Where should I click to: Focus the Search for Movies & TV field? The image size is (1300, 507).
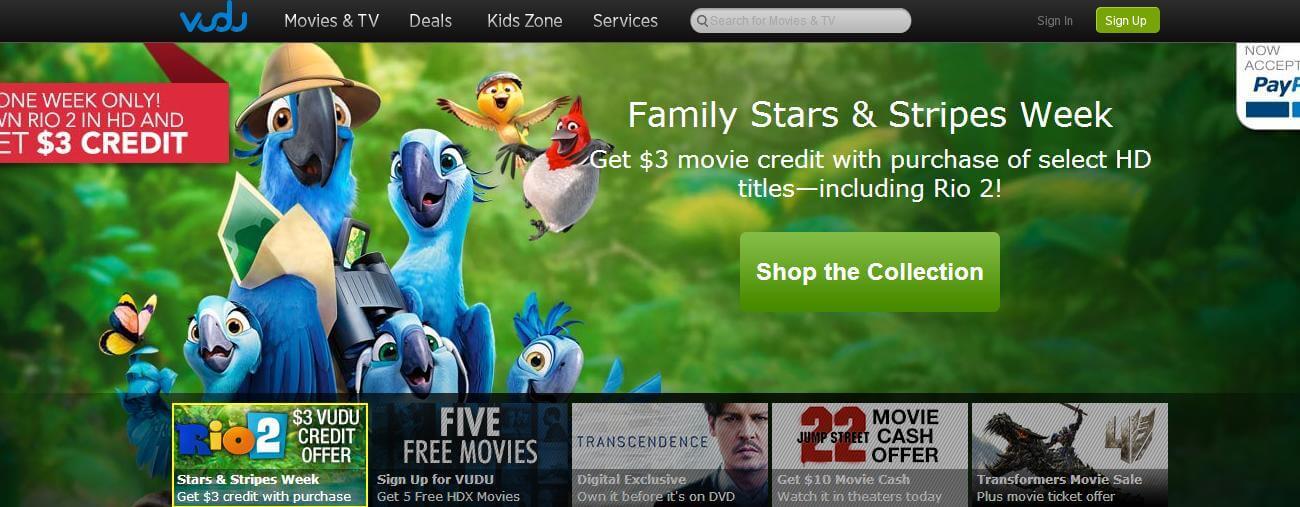tap(801, 21)
